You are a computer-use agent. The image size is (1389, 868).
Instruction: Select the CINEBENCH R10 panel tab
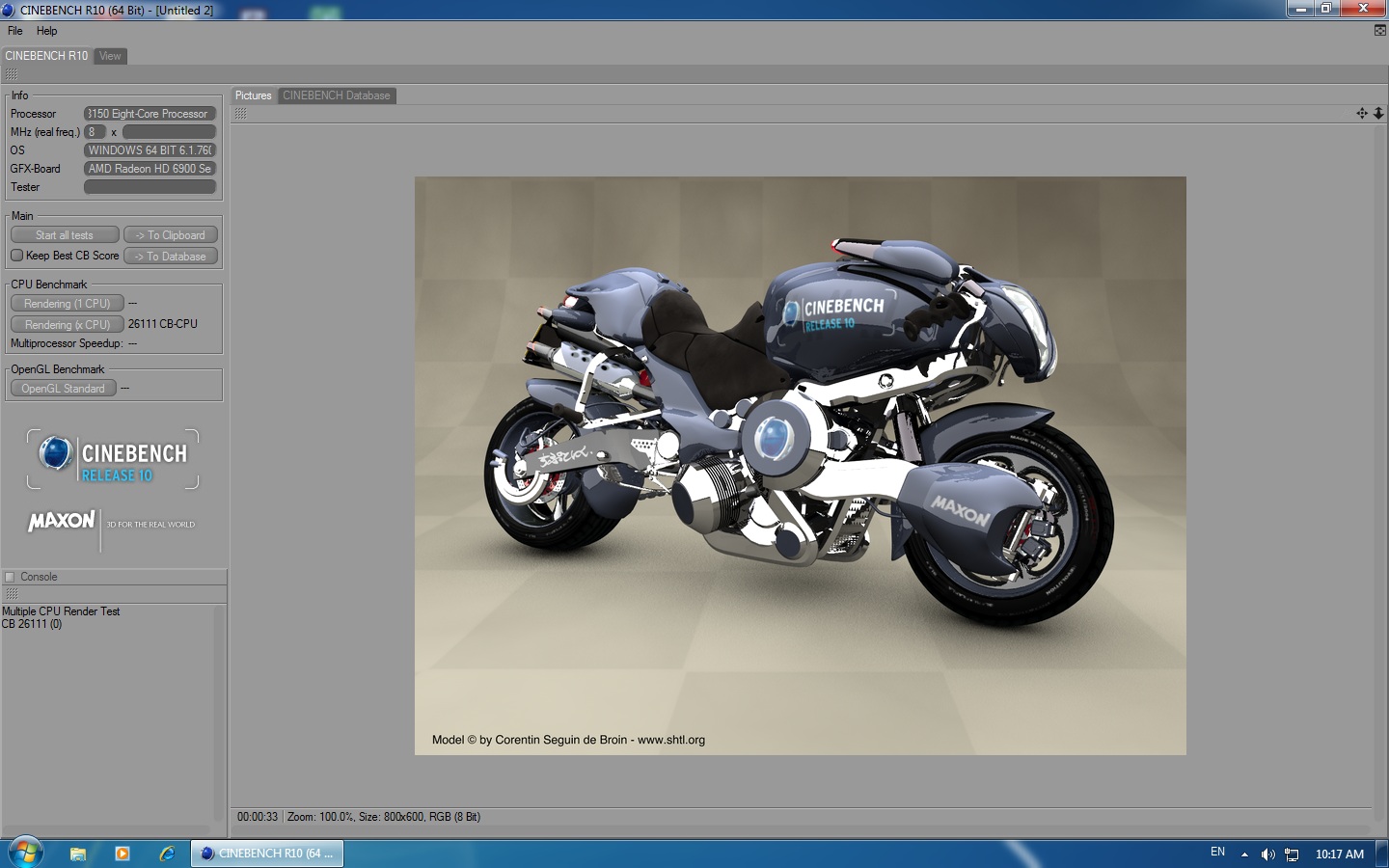[46, 56]
